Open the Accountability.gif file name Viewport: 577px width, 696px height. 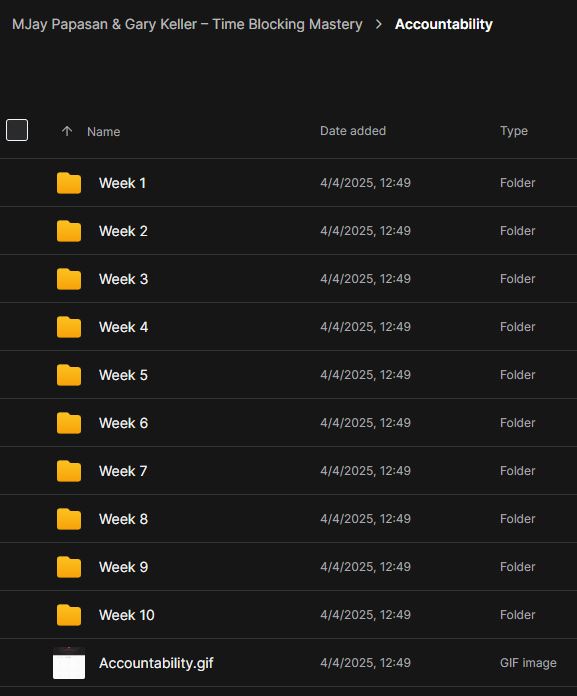156,663
